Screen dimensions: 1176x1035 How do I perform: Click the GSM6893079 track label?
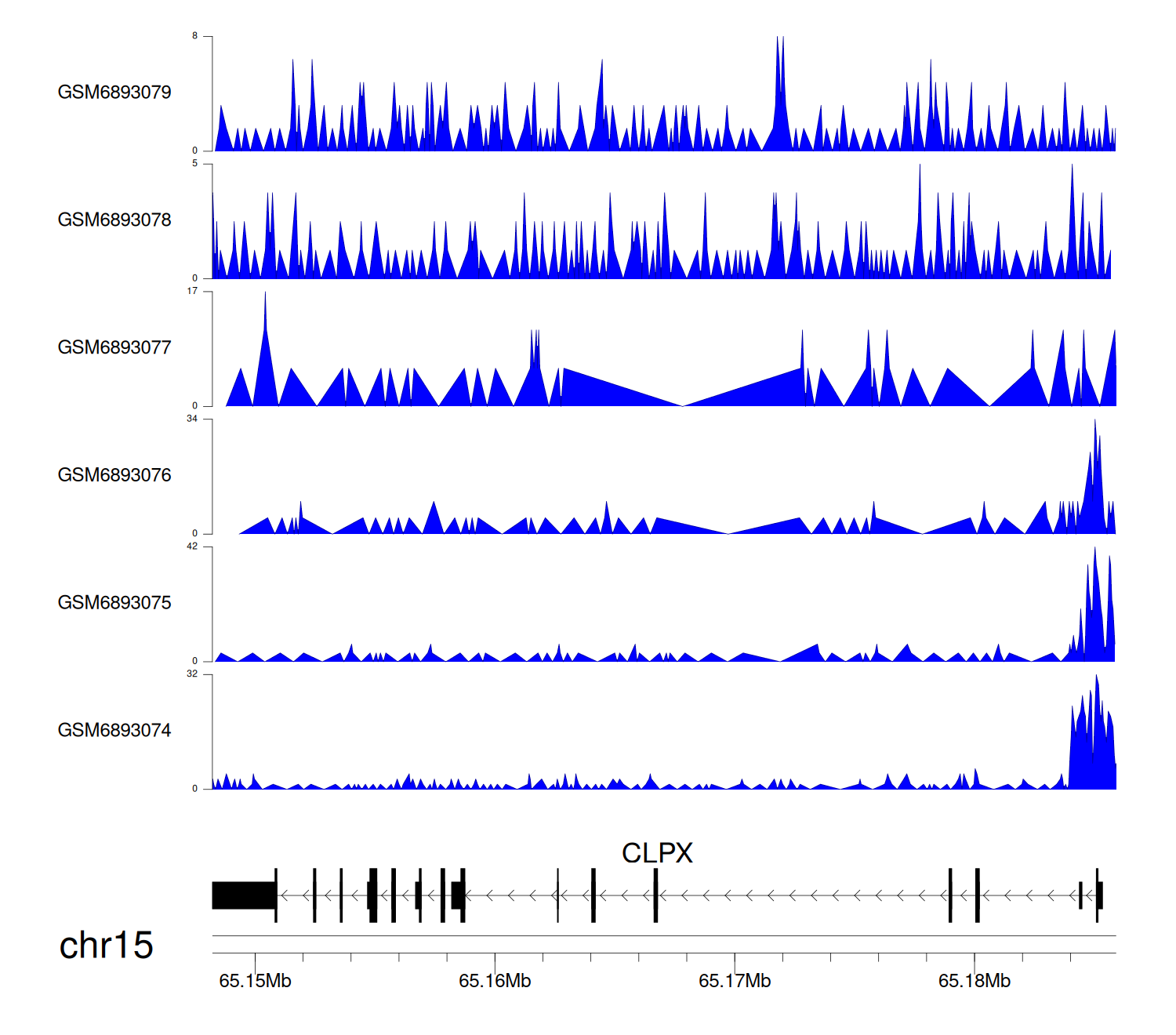[114, 93]
